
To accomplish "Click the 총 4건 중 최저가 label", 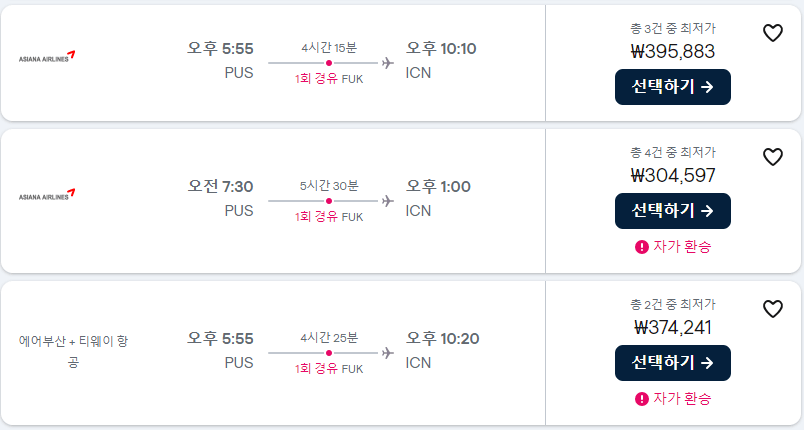I will click(673, 152).
